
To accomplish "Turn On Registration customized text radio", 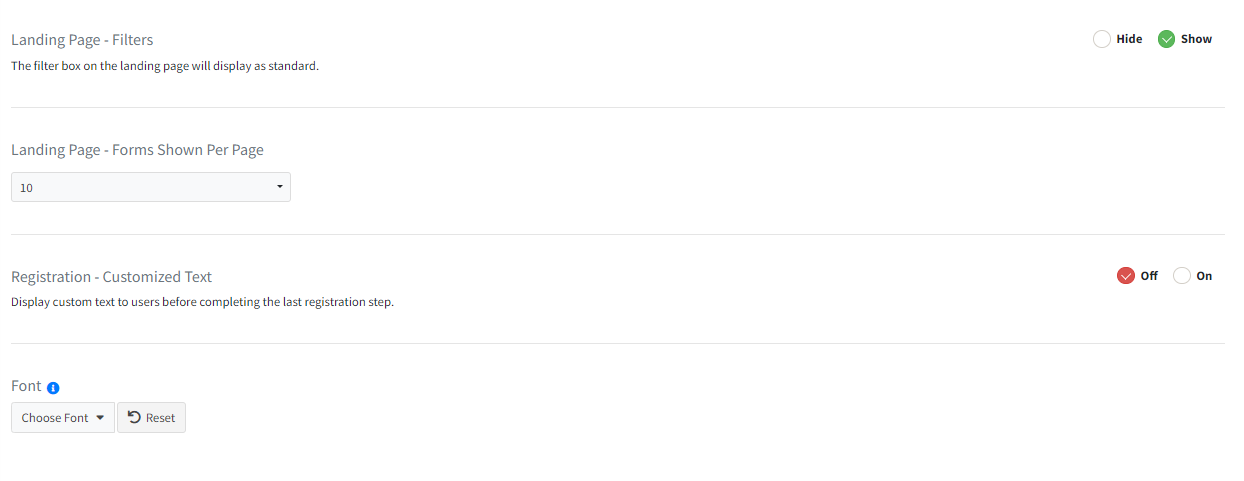I will (x=1182, y=276).
